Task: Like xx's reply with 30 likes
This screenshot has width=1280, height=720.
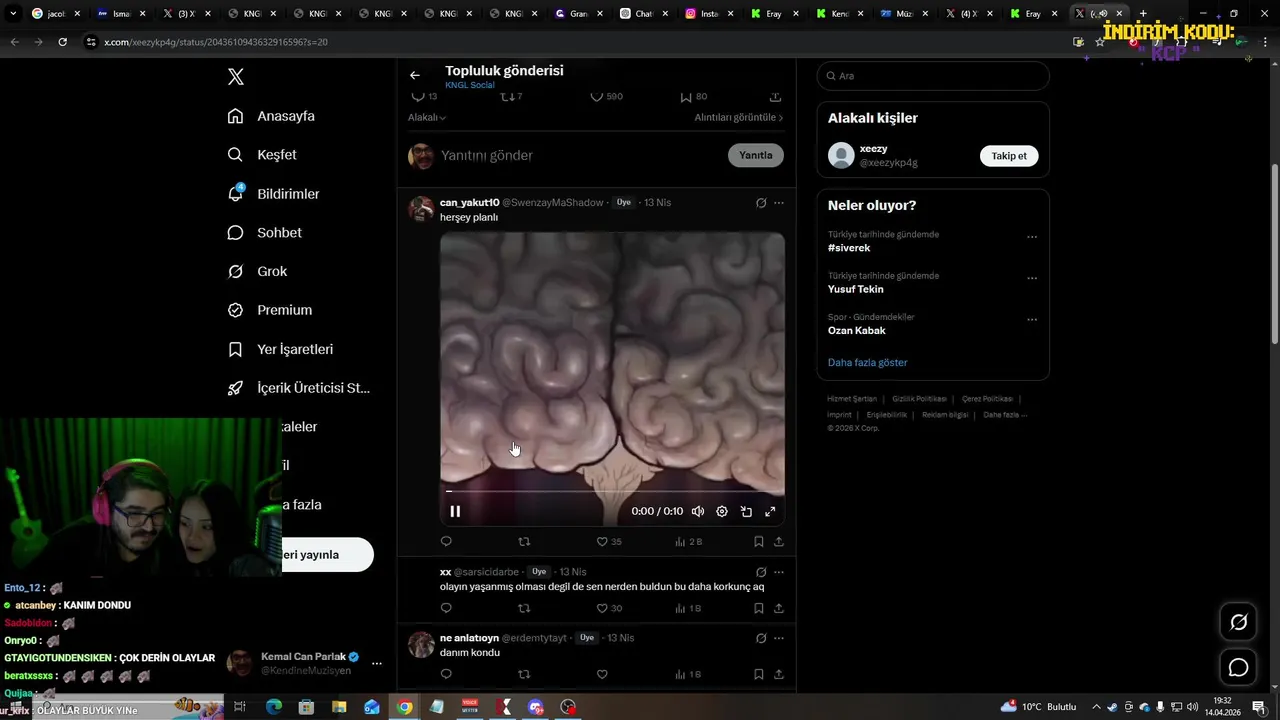Action: point(602,608)
